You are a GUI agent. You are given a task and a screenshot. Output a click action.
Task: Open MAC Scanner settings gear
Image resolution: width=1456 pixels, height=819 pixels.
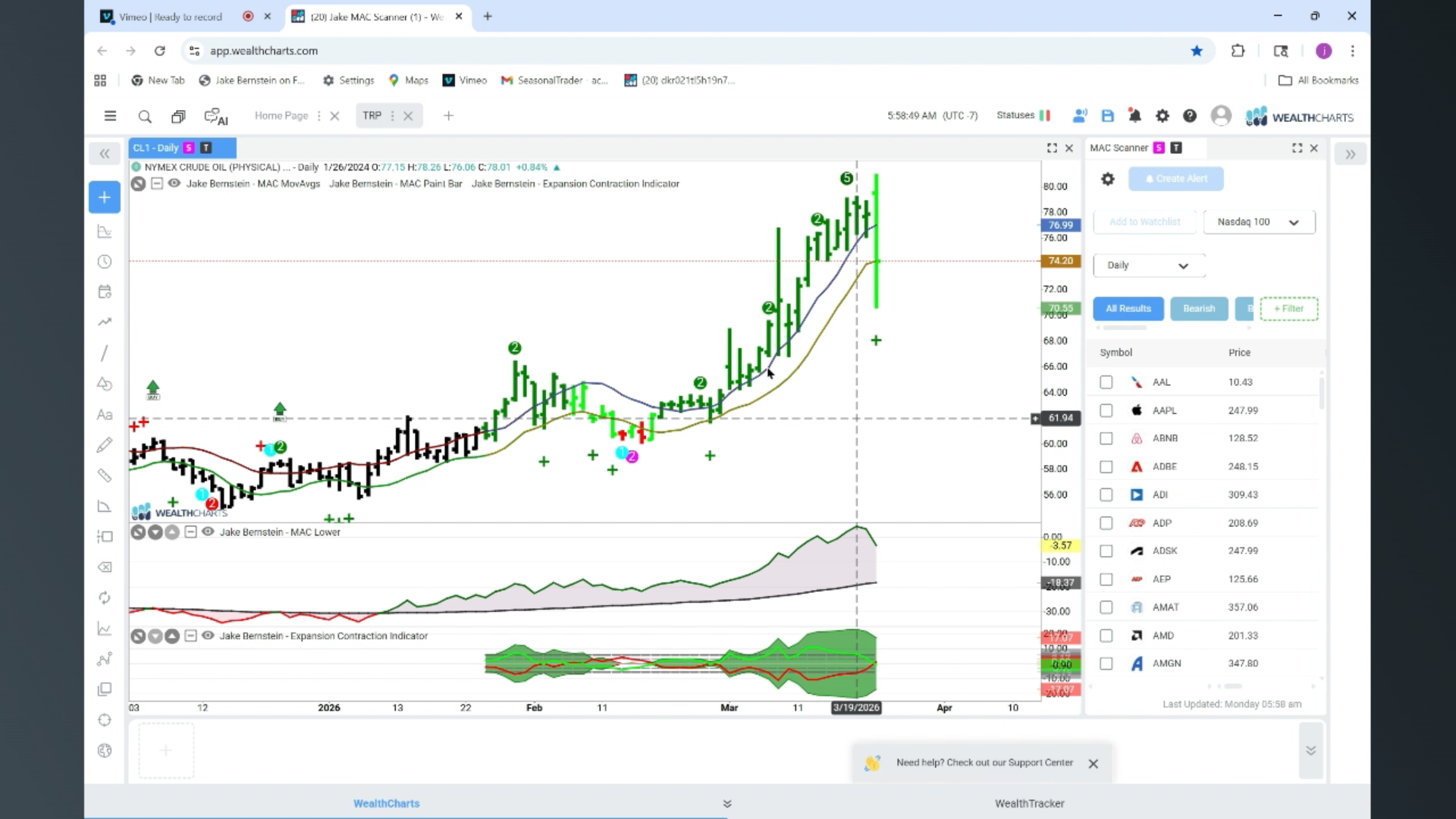point(1108,179)
